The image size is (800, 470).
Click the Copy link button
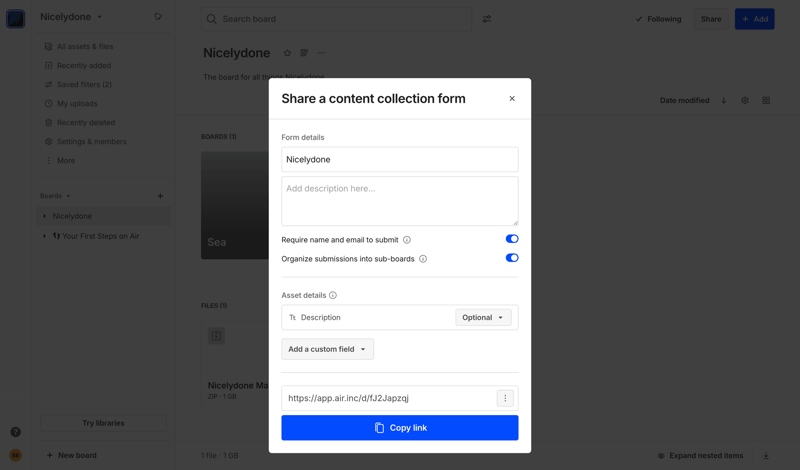pos(400,428)
